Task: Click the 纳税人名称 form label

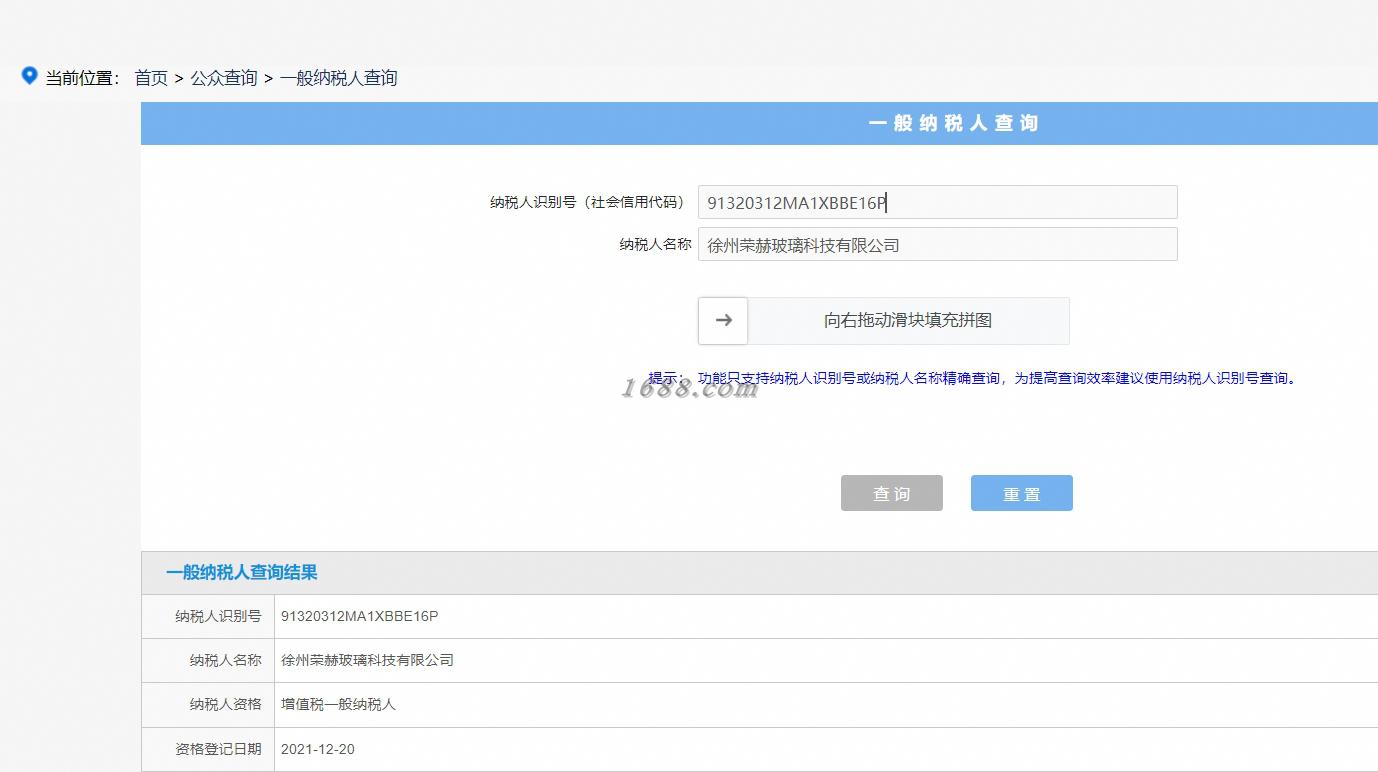Action: point(655,244)
